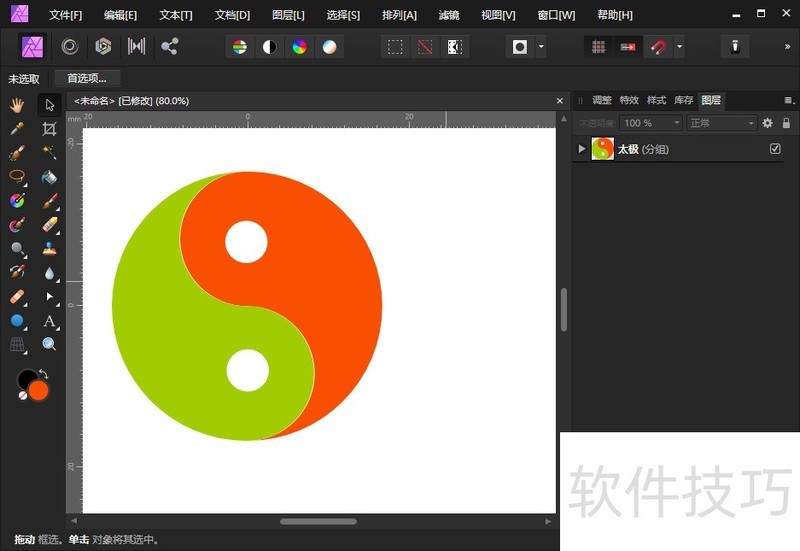Open the 滤镜 menu
The height and width of the screenshot is (551, 800).
449,15
